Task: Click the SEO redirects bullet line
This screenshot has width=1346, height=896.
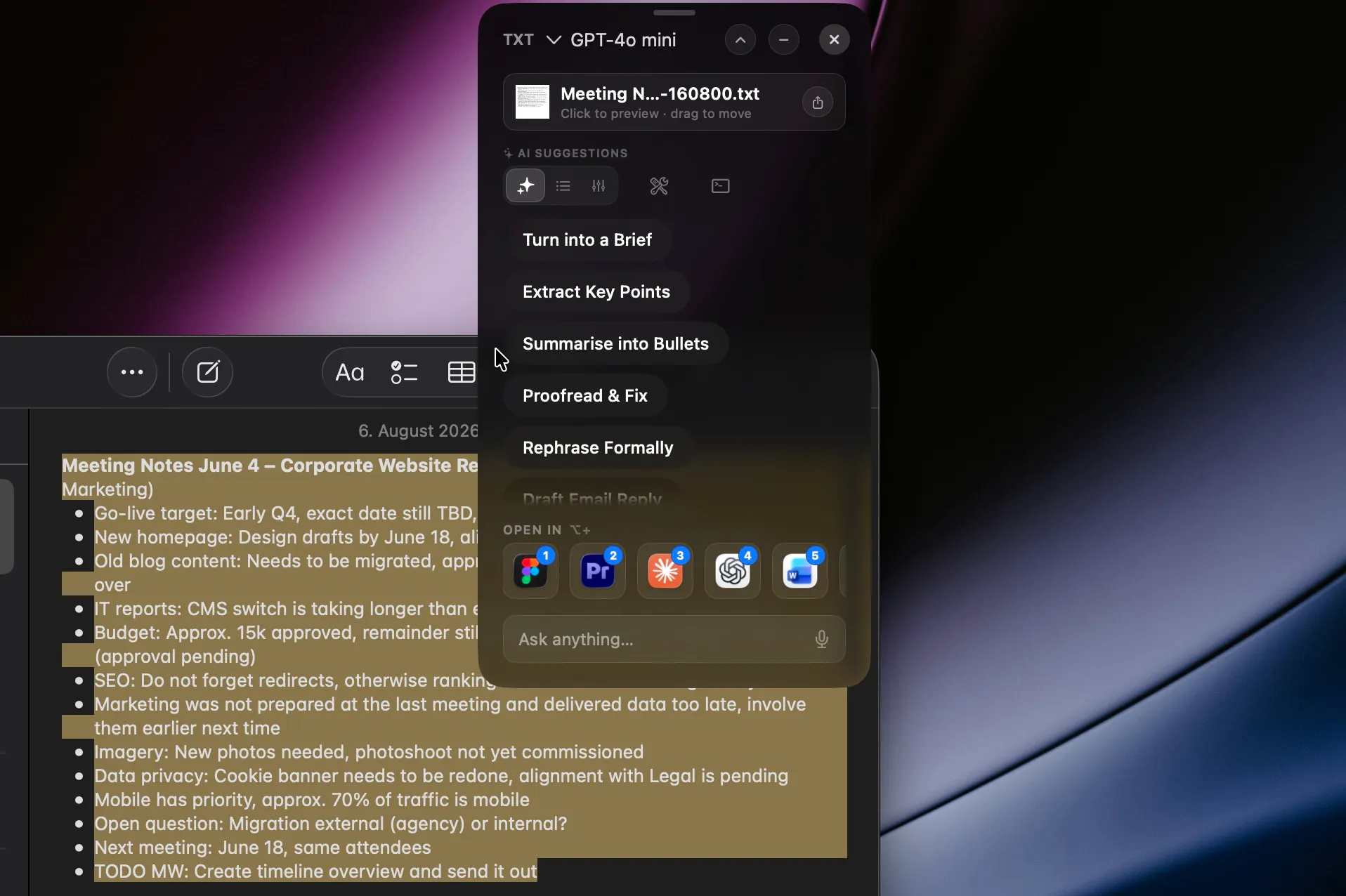Action: (295, 680)
